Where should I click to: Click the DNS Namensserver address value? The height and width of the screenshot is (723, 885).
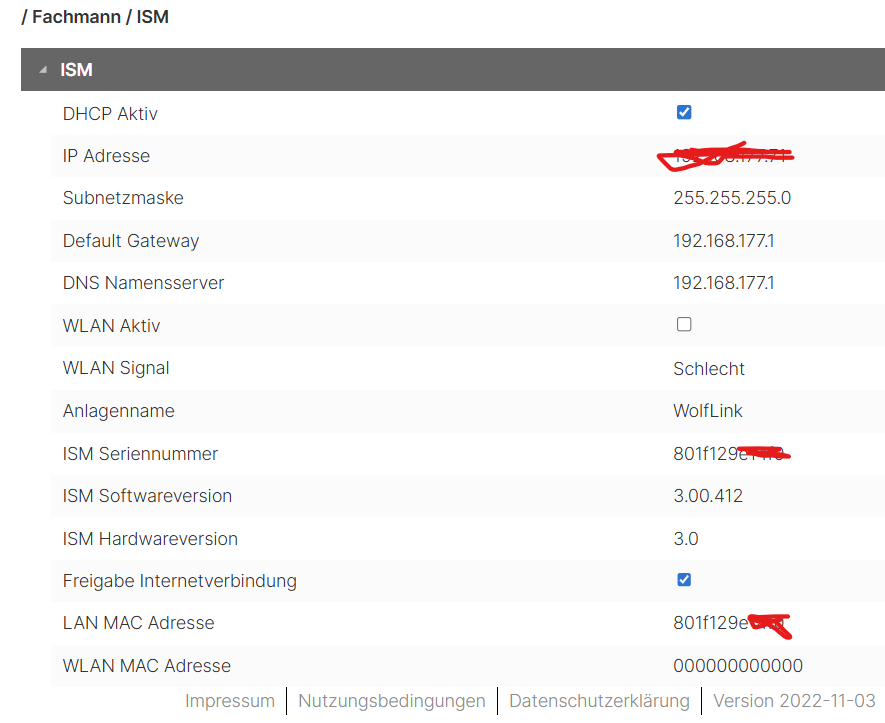724,283
